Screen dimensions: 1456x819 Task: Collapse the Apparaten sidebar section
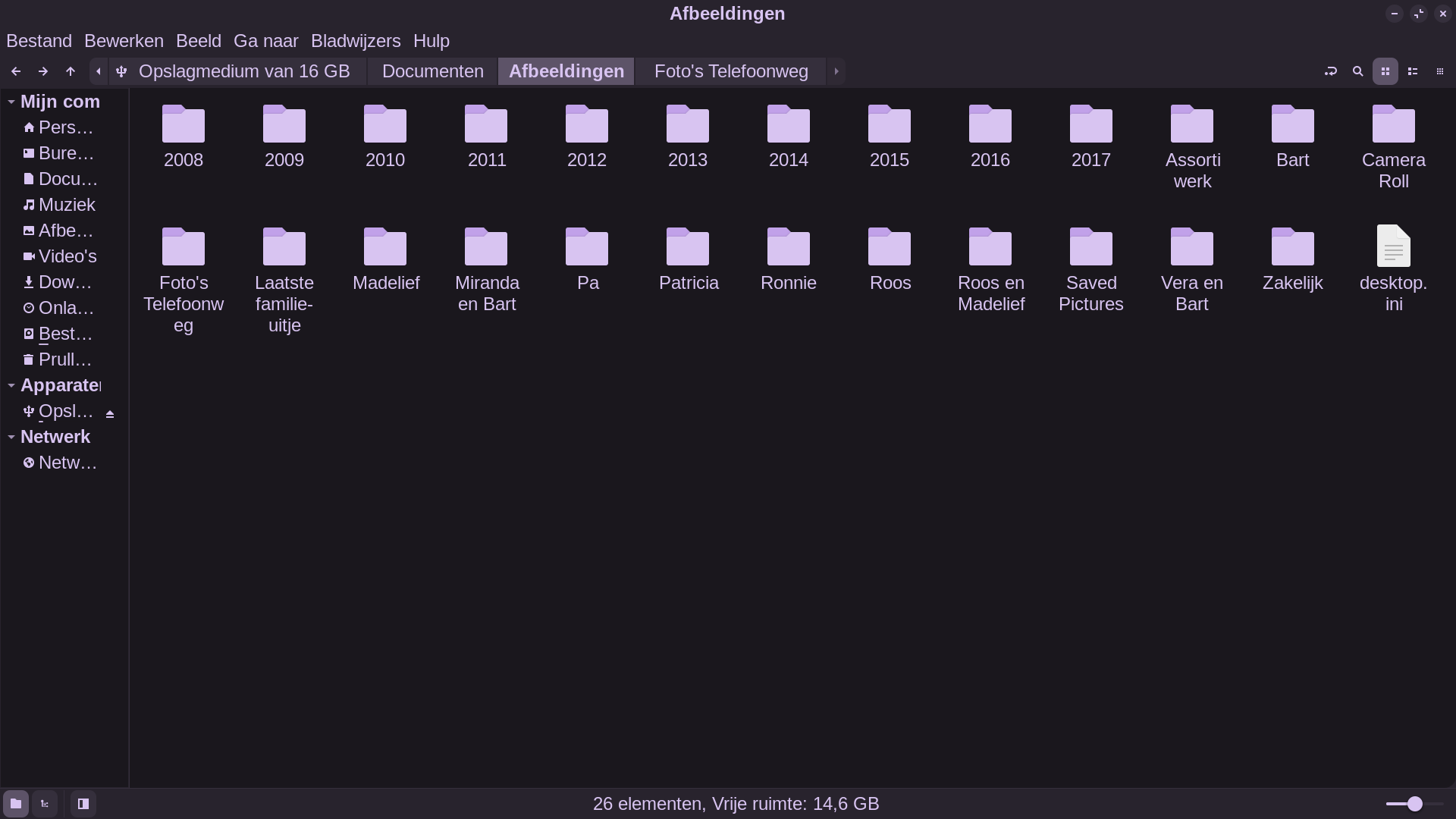pyautogui.click(x=11, y=385)
